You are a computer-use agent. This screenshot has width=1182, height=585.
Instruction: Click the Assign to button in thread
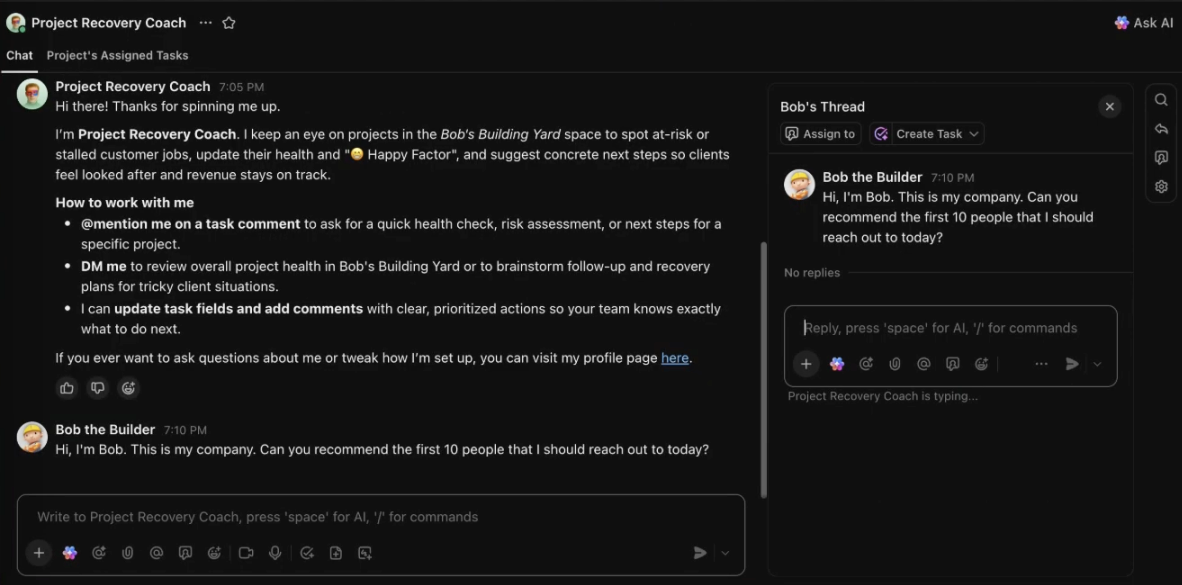pyautogui.click(x=820, y=134)
